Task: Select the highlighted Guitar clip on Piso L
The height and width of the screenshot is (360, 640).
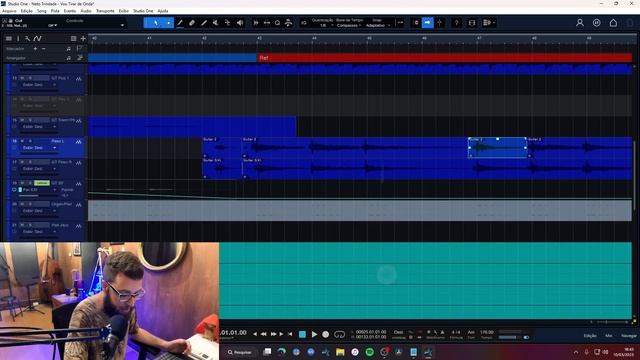Action: [x=498, y=148]
